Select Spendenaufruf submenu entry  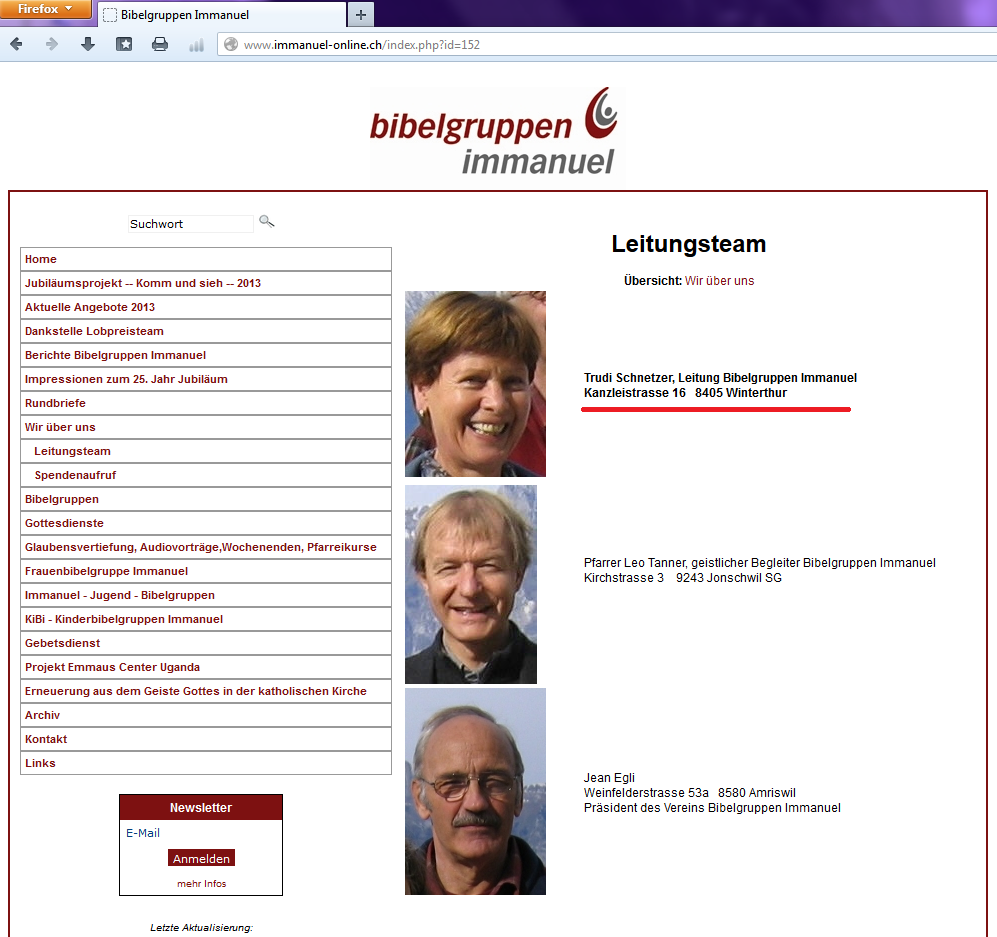point(75,475)
